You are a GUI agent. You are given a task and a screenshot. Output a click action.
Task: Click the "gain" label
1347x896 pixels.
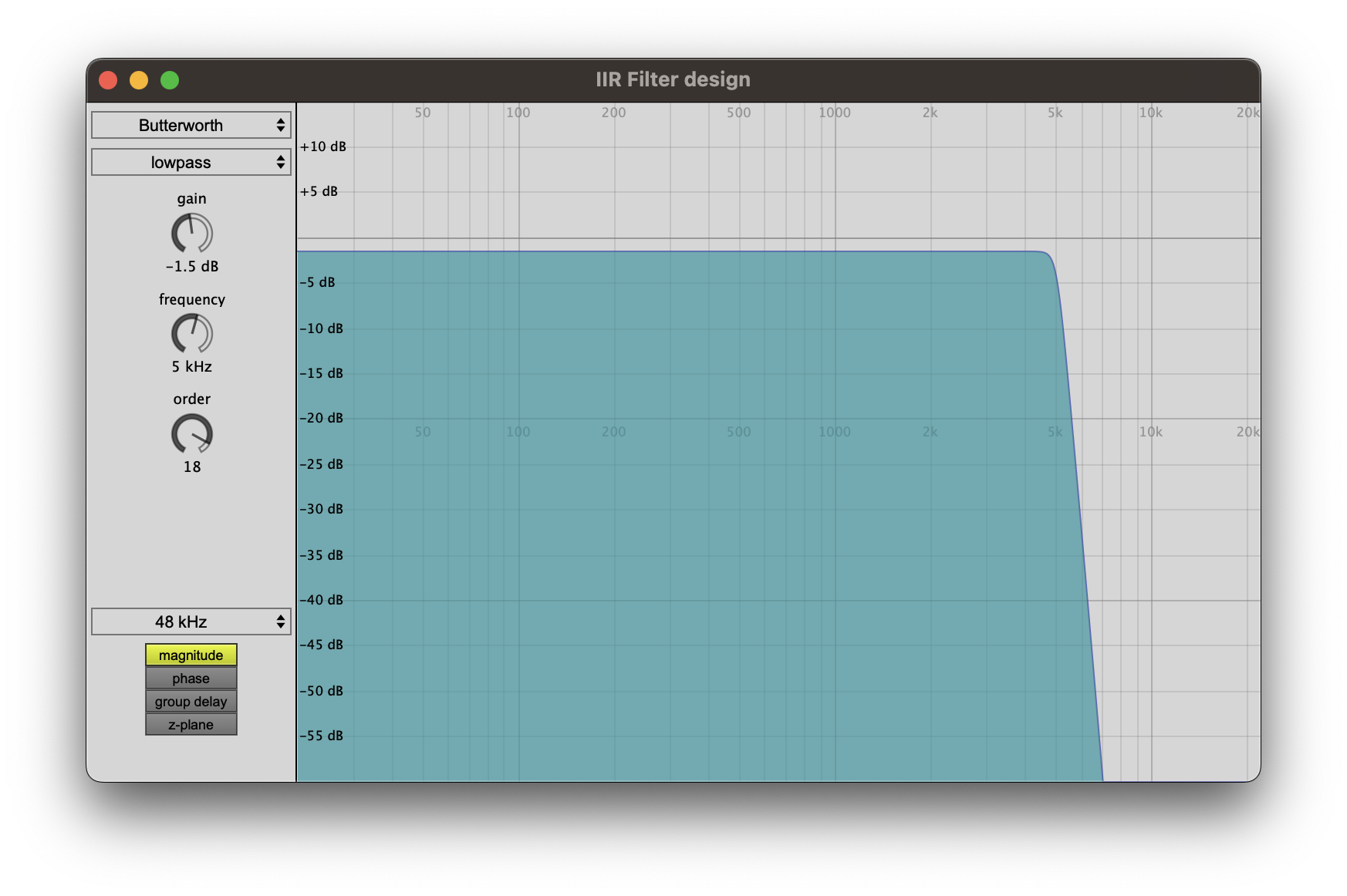point(192,199)
